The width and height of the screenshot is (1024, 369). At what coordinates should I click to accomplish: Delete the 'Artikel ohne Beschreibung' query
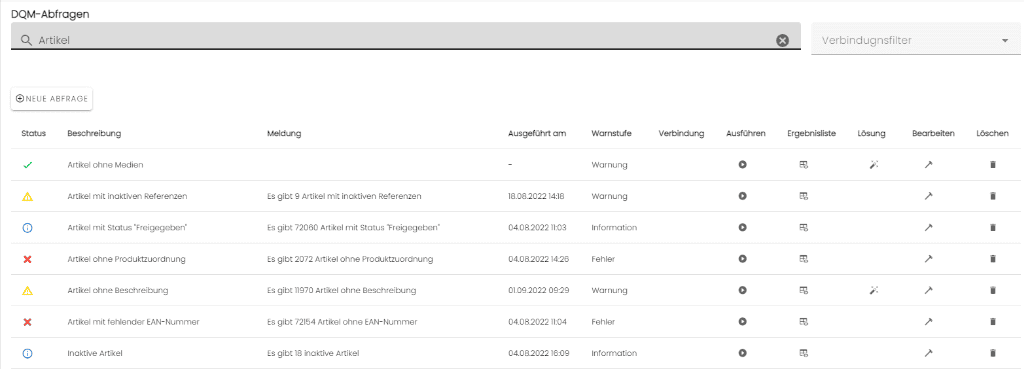click(993, 290)
